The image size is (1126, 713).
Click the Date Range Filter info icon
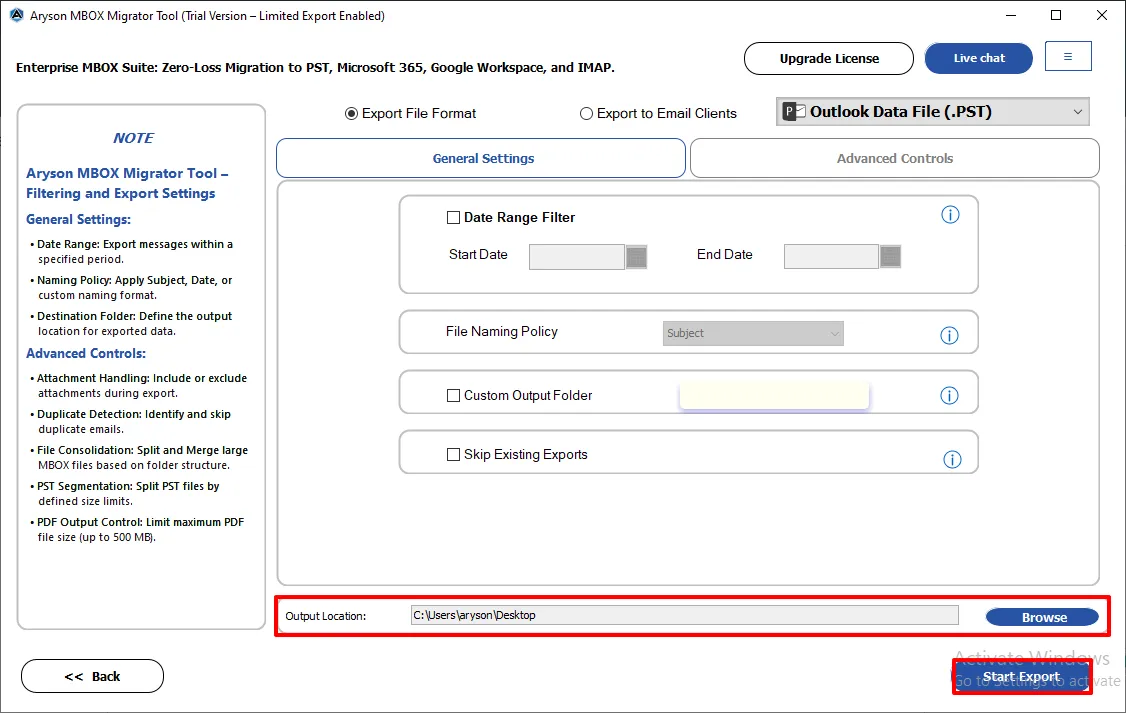pos(950,215)
